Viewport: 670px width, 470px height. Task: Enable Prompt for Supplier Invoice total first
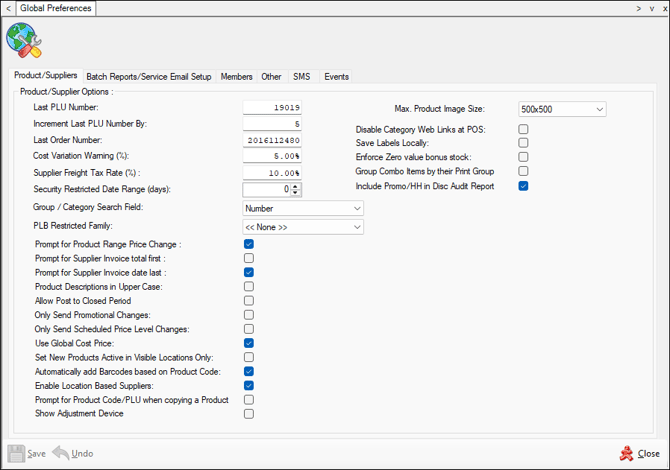pyautogui.click(x=249, y=258)
